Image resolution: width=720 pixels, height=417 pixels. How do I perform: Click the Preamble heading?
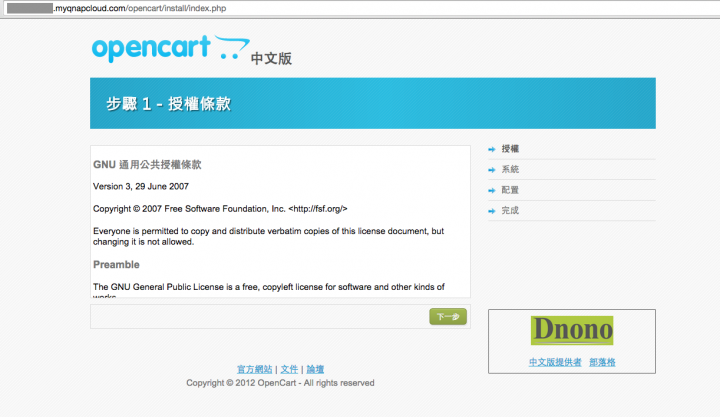pyautogui.click(x=116, y=265)
